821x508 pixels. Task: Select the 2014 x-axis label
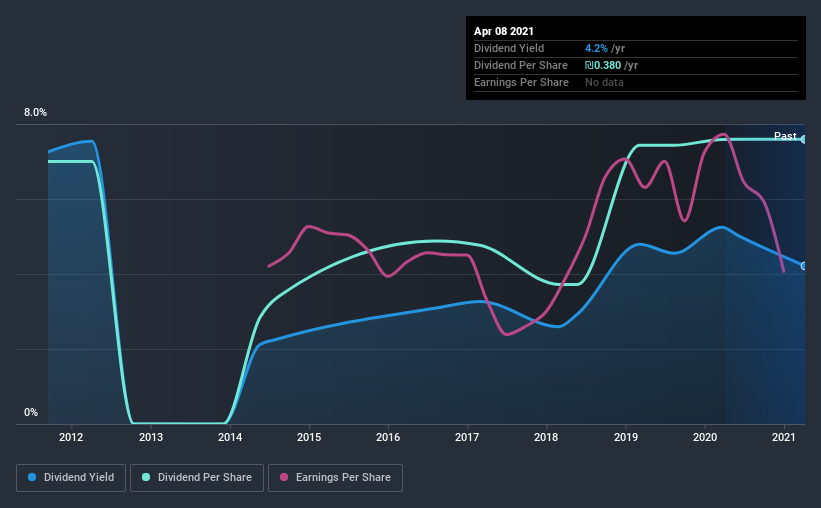click(x=230, y=437)
